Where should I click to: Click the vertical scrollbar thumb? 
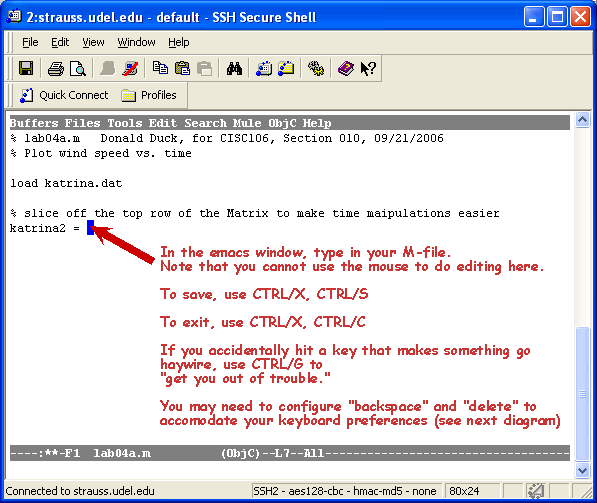(x=583, y=394)
